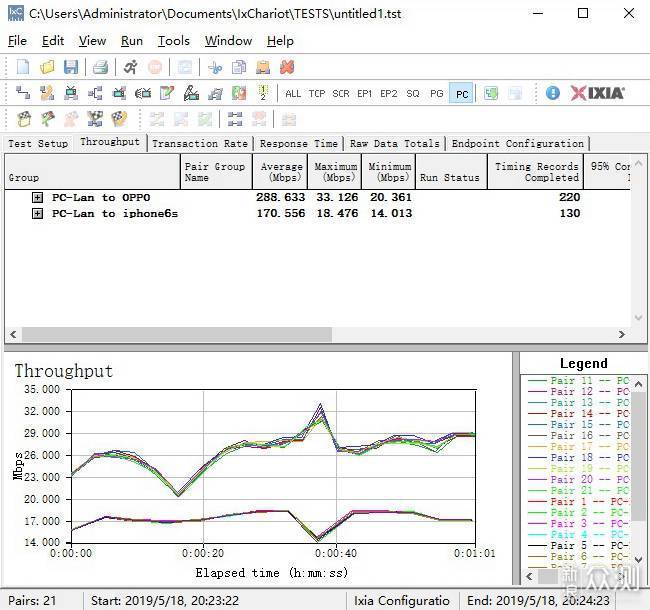The height and width of the screenshot is (610, 650).
Task: Open the Run menu
Action: [132, 41]
